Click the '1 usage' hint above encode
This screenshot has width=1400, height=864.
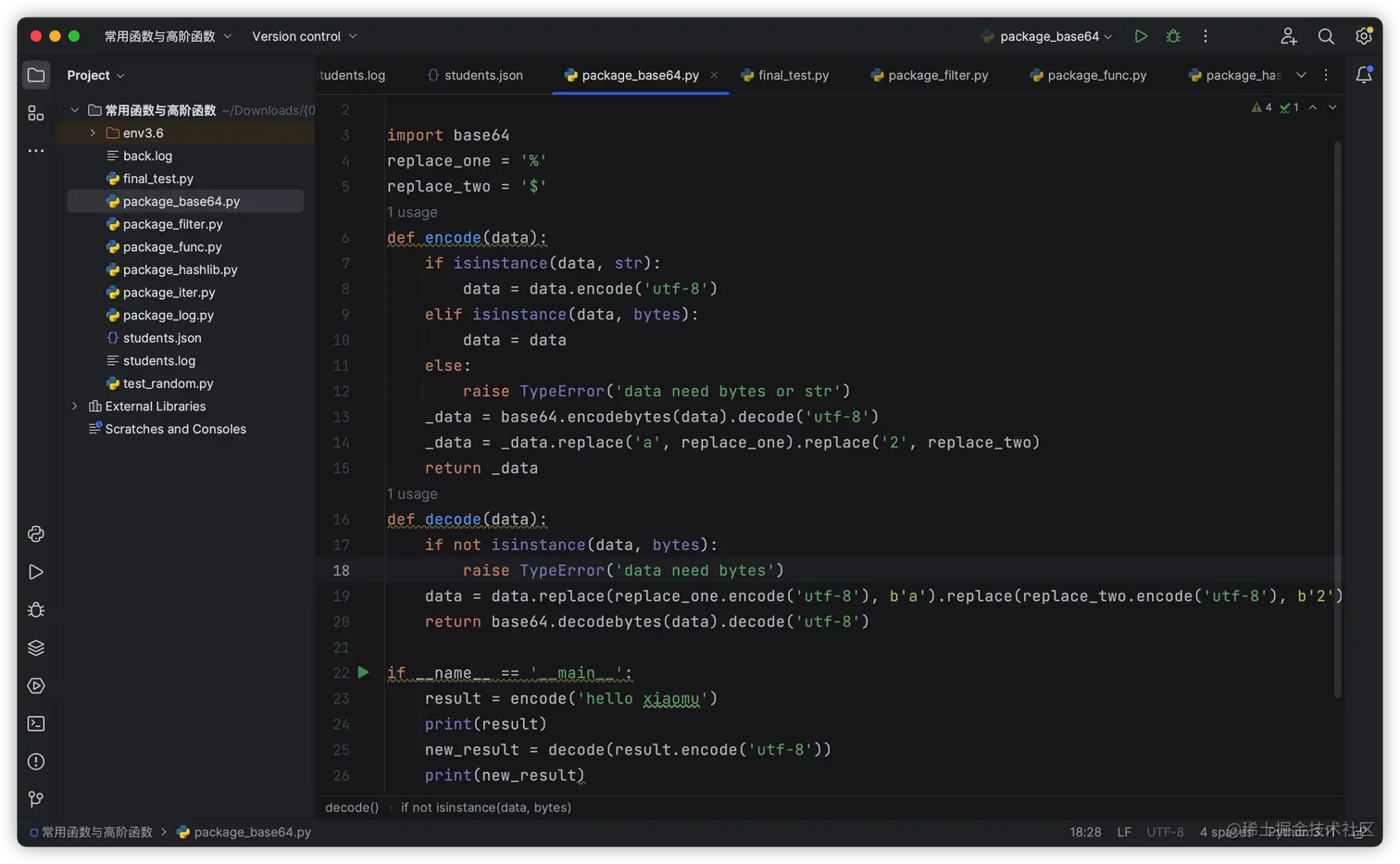click(412, 212)
